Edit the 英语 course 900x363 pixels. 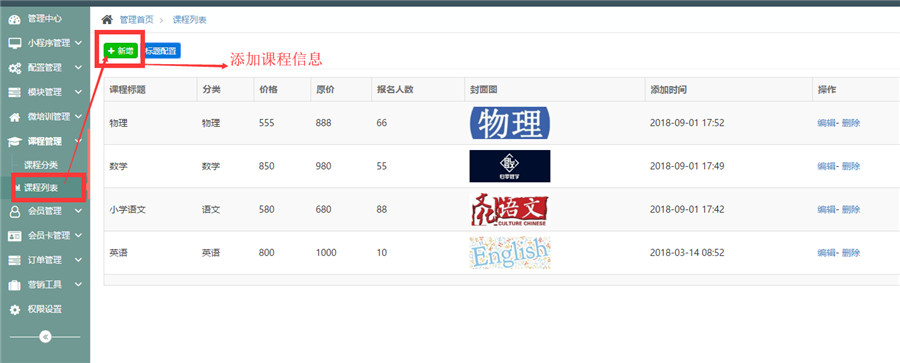pos(826,253)
